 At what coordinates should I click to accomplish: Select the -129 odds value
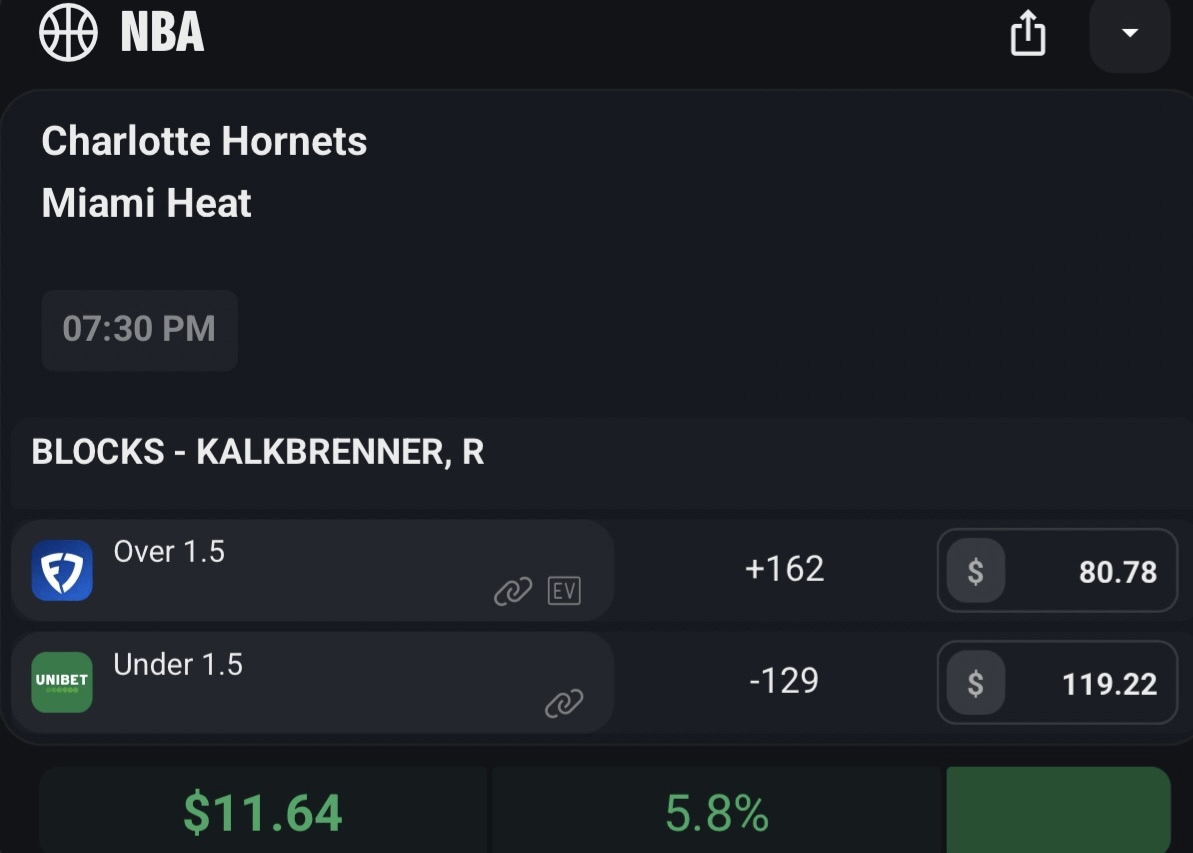784,681
